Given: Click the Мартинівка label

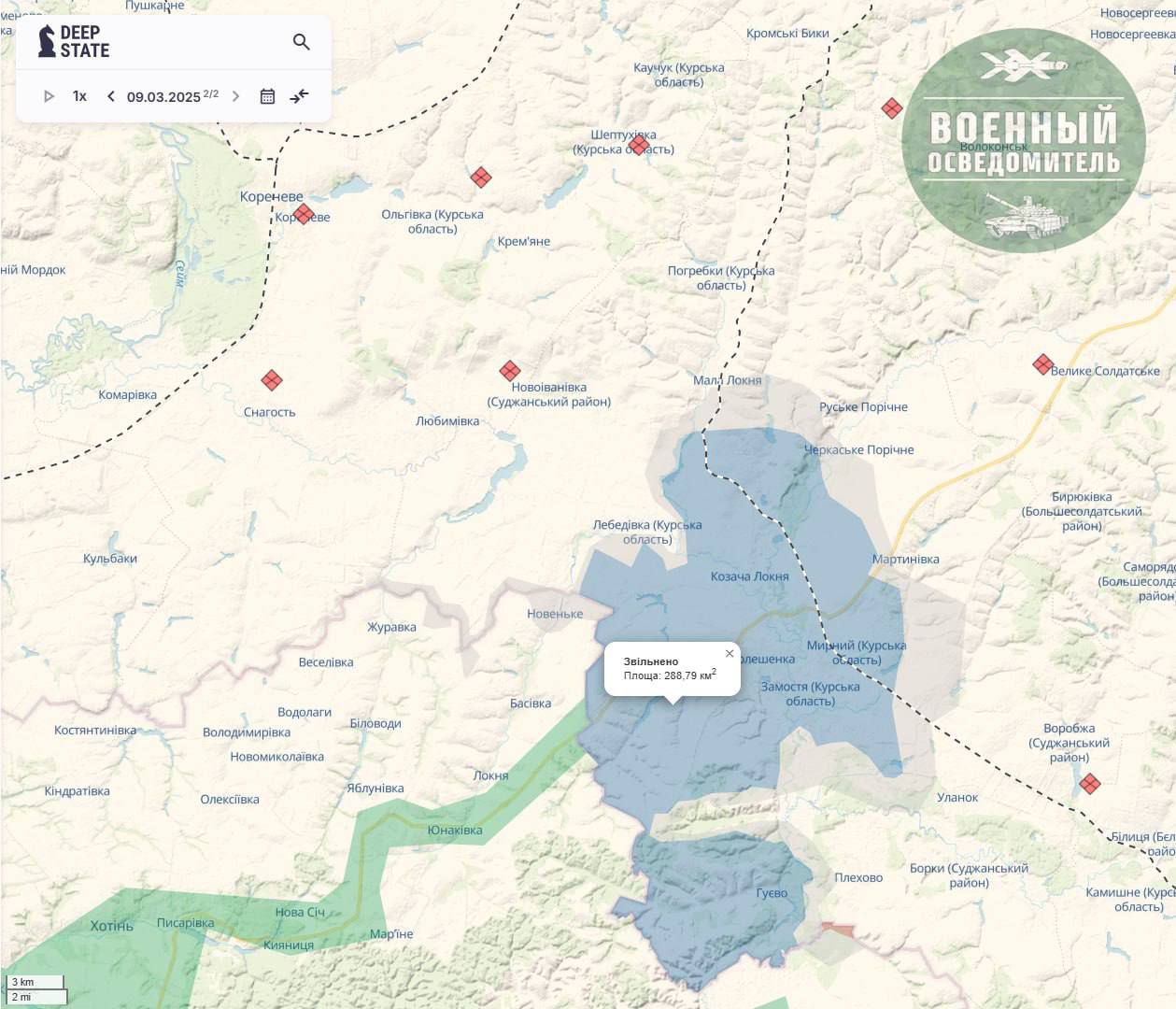Looking at the screenshot, I should coord(906,559).
